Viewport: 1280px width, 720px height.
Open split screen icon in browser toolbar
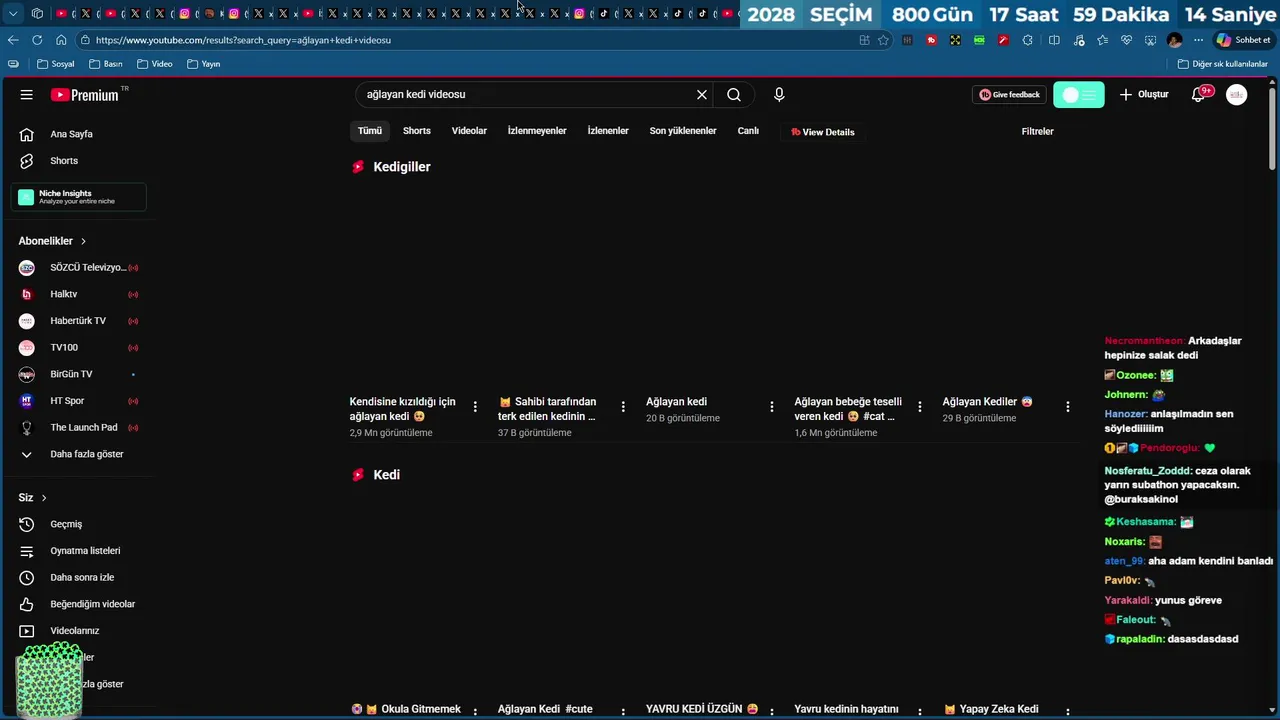pyautogui.click(x=1054, y=40)
